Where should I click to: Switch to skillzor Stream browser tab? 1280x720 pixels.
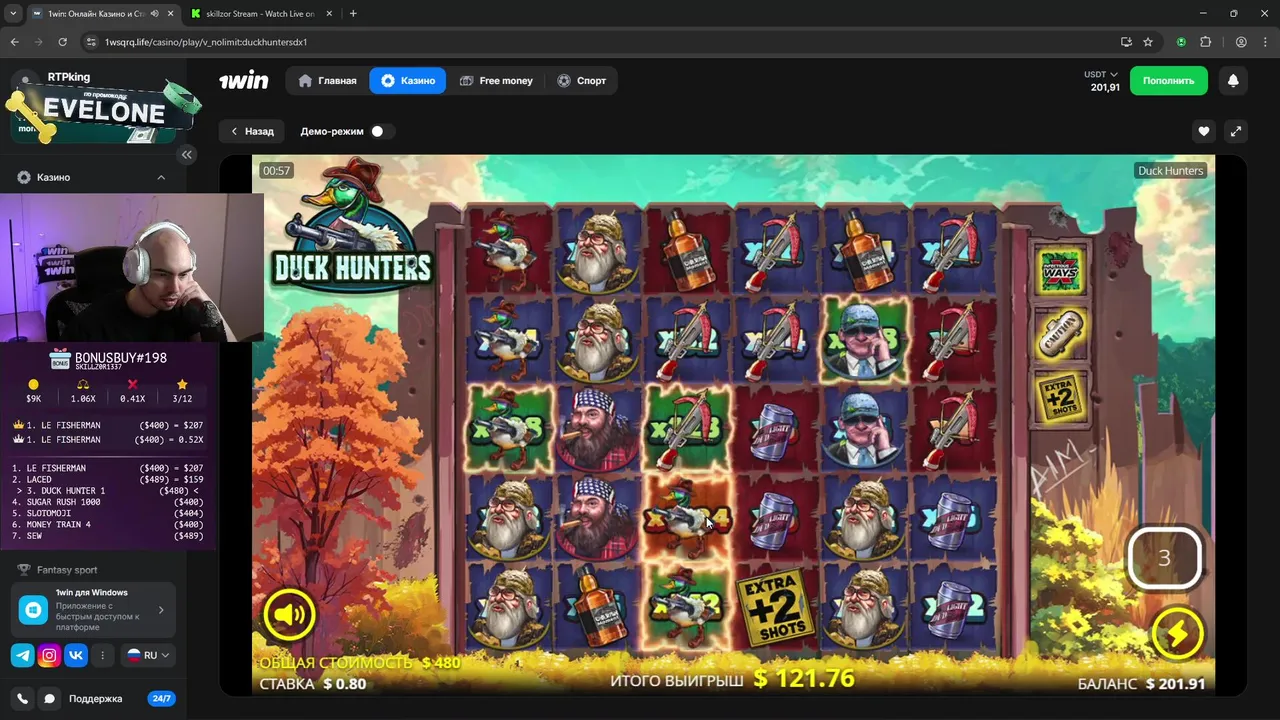(x=260, y=14)
